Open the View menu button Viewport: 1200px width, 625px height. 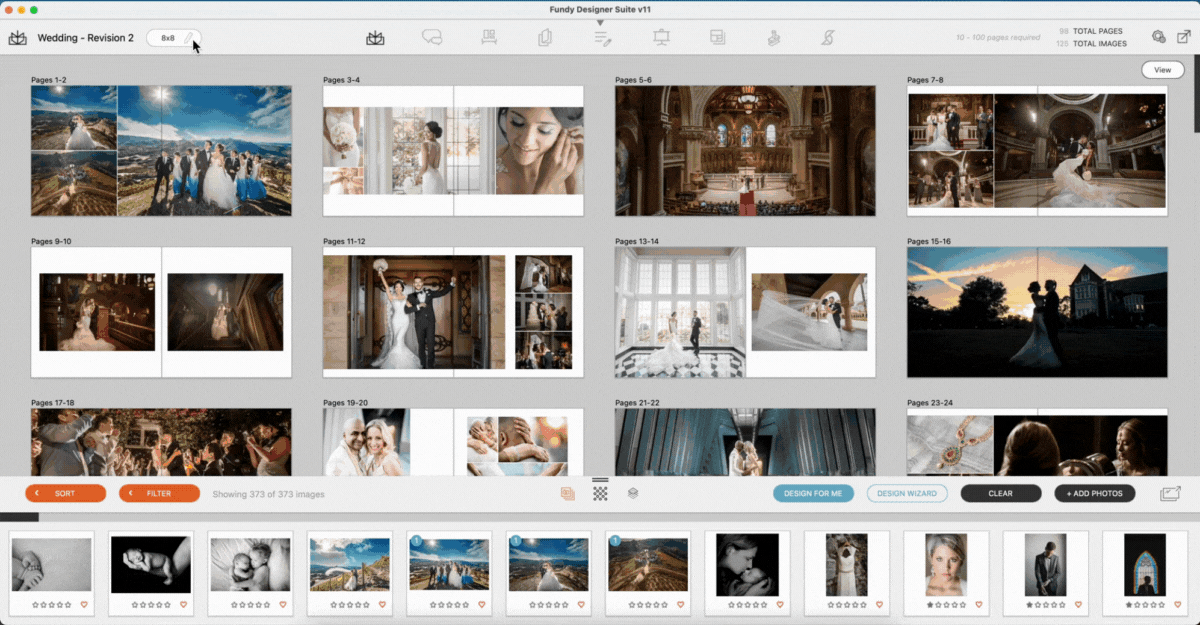1162,70
